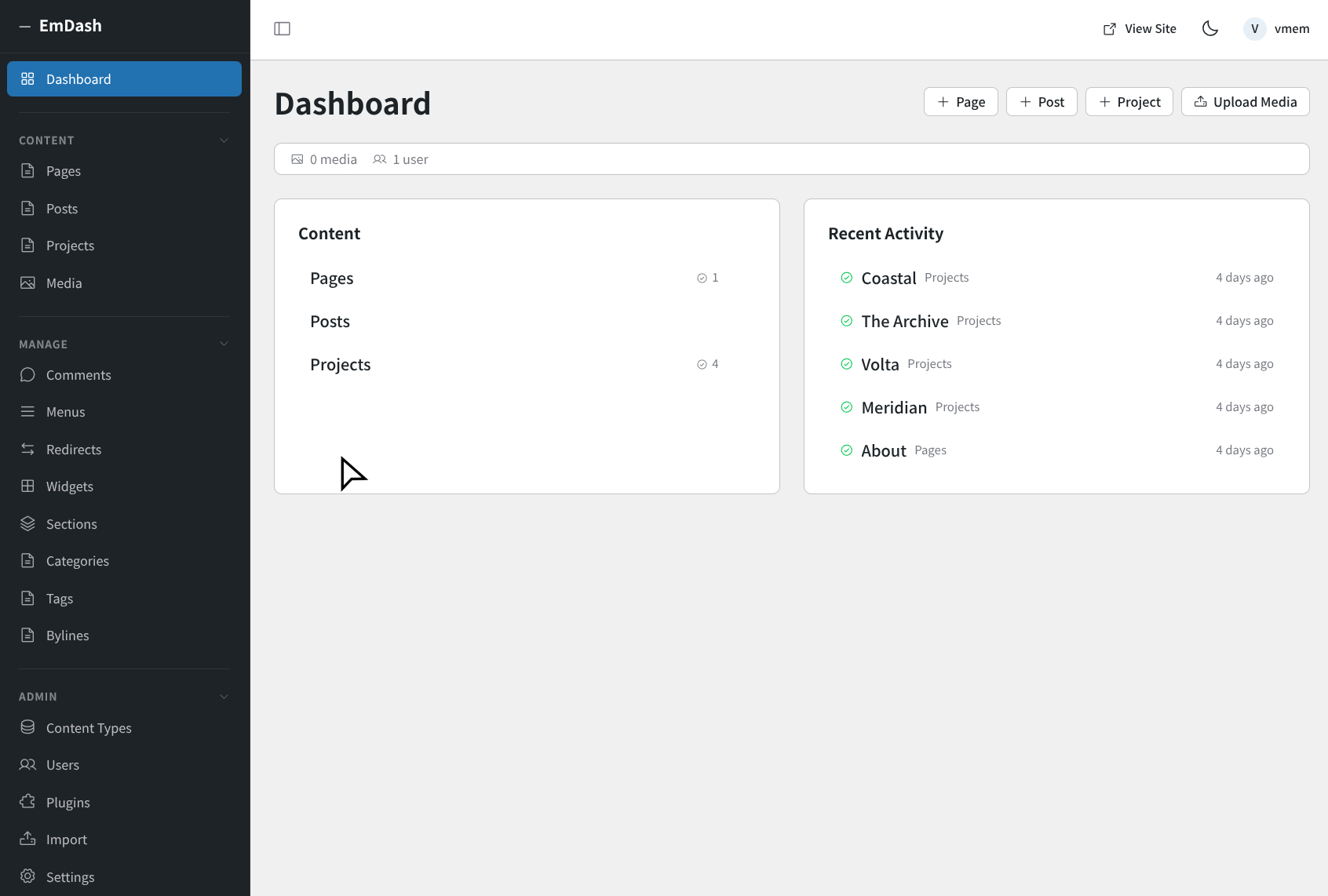This screenshot has width=1328, height=896.
Task: Open Posts from the sidebar
Action: point(124,208)
